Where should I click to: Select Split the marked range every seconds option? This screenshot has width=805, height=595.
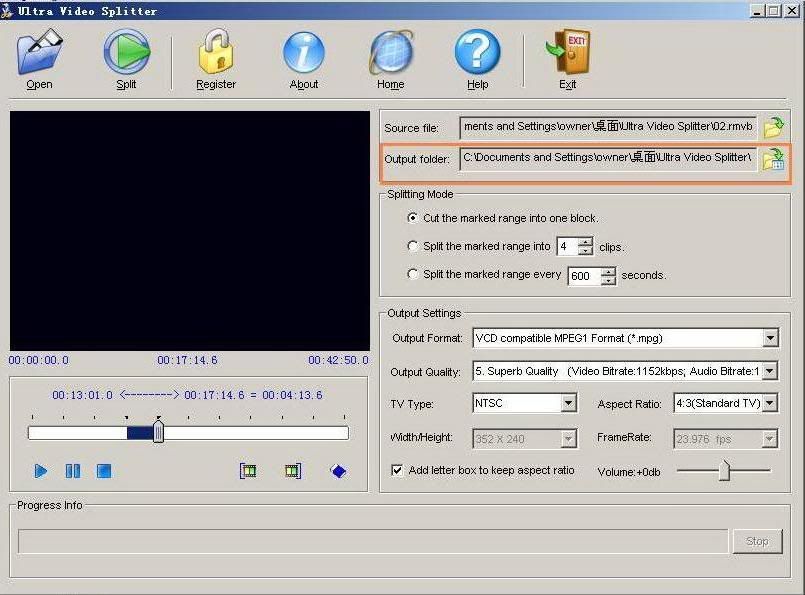tap(412, 274)
